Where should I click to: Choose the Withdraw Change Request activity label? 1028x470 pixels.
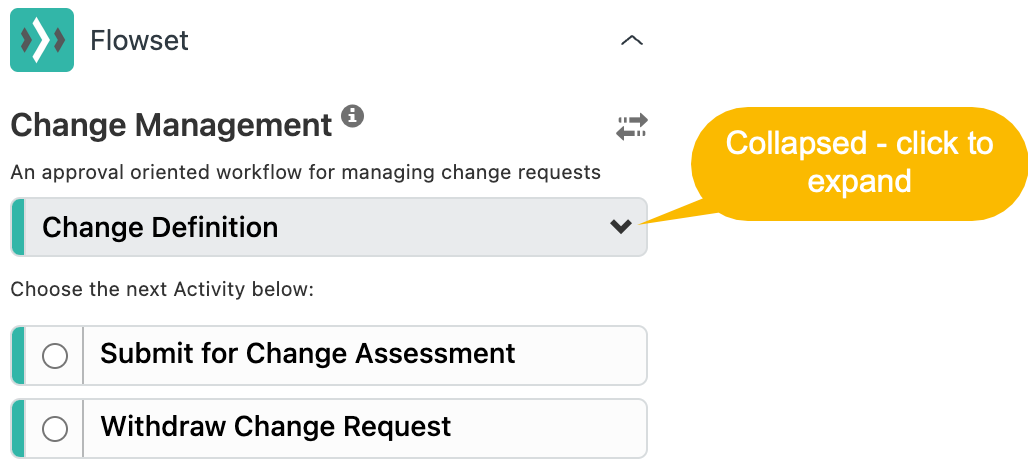pyautogui.click(x=275, y=427)
